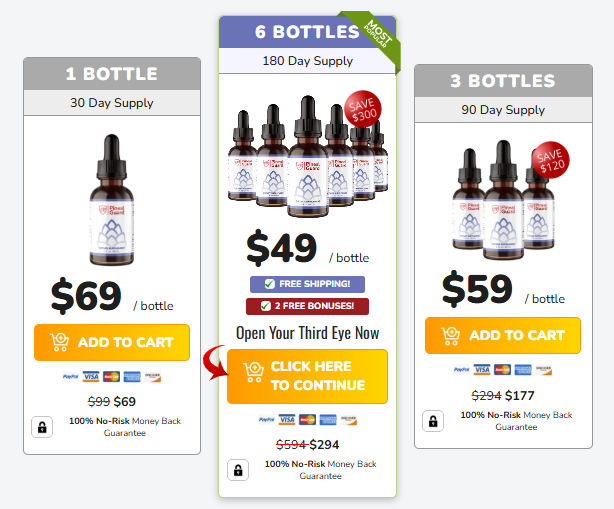The height and width of the screenshot is (509, 614).
Task: Click the three bottles product image
Action: coord(504,200)
